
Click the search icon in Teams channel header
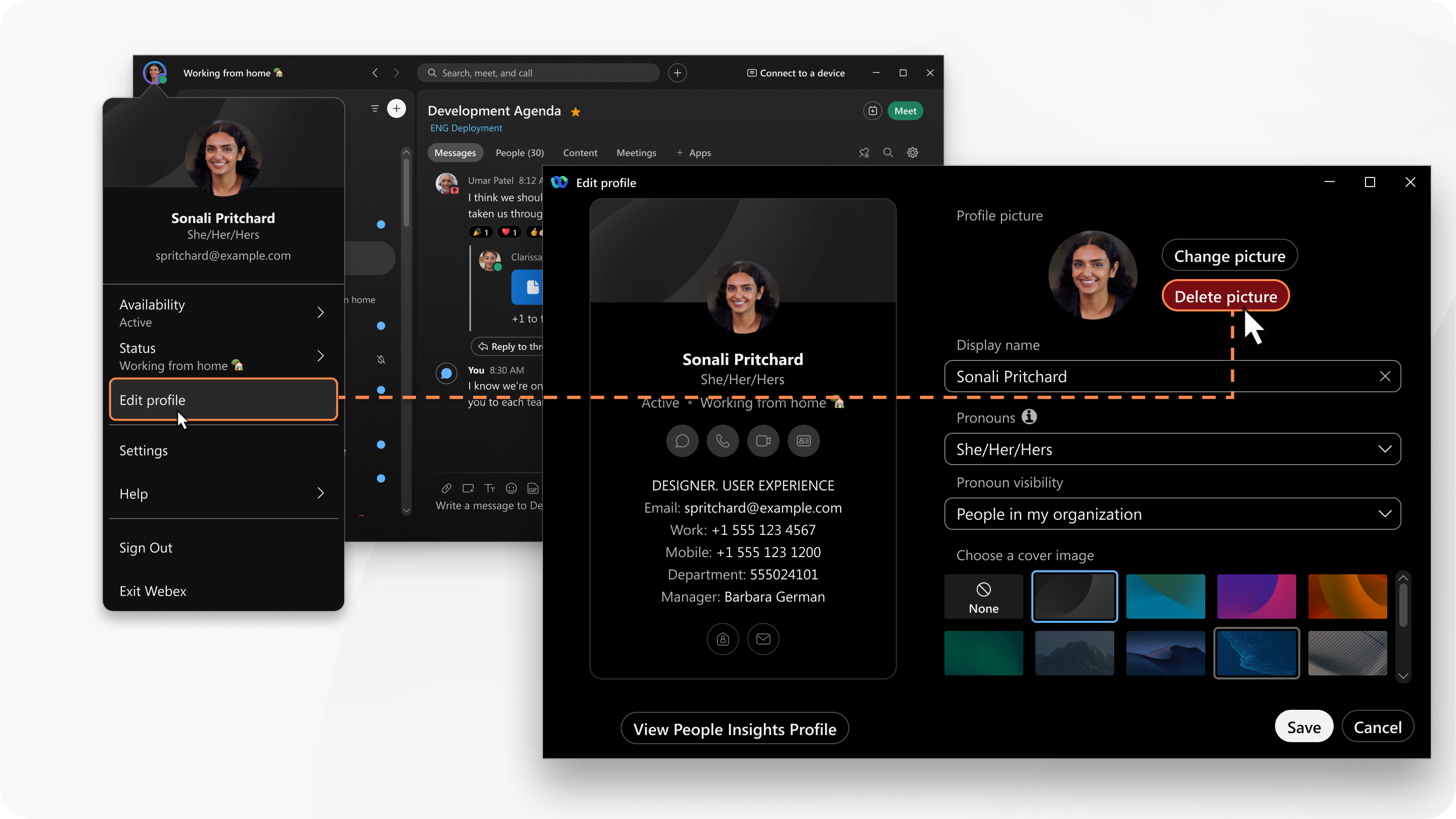click(887, 152)
